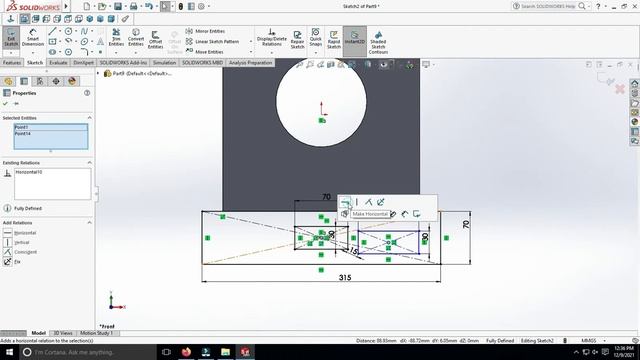
Task: Click the Open document icon
Action: (x=102, y=6)
